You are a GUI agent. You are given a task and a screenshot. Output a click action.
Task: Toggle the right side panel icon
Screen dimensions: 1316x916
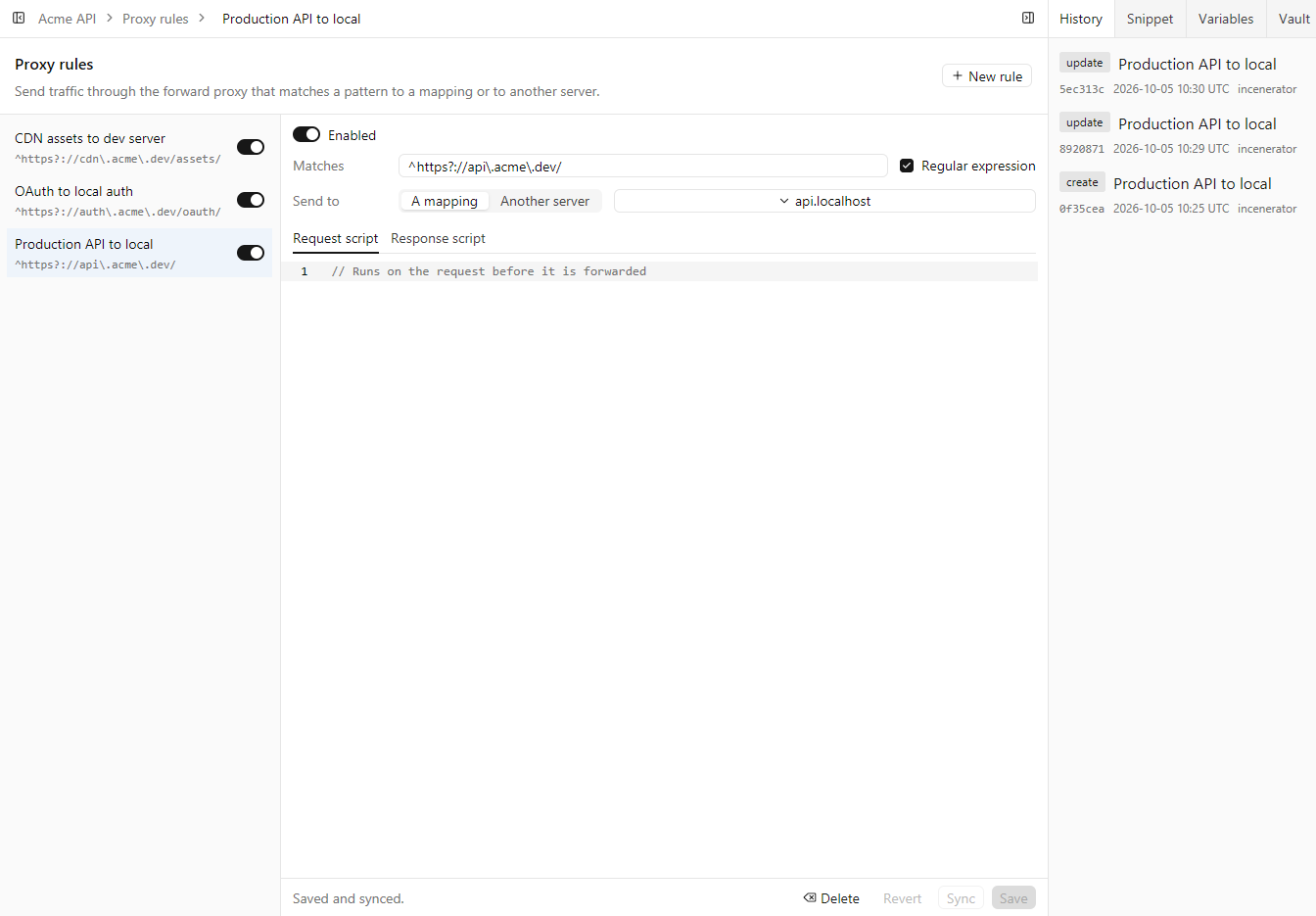coord(1028,18)
